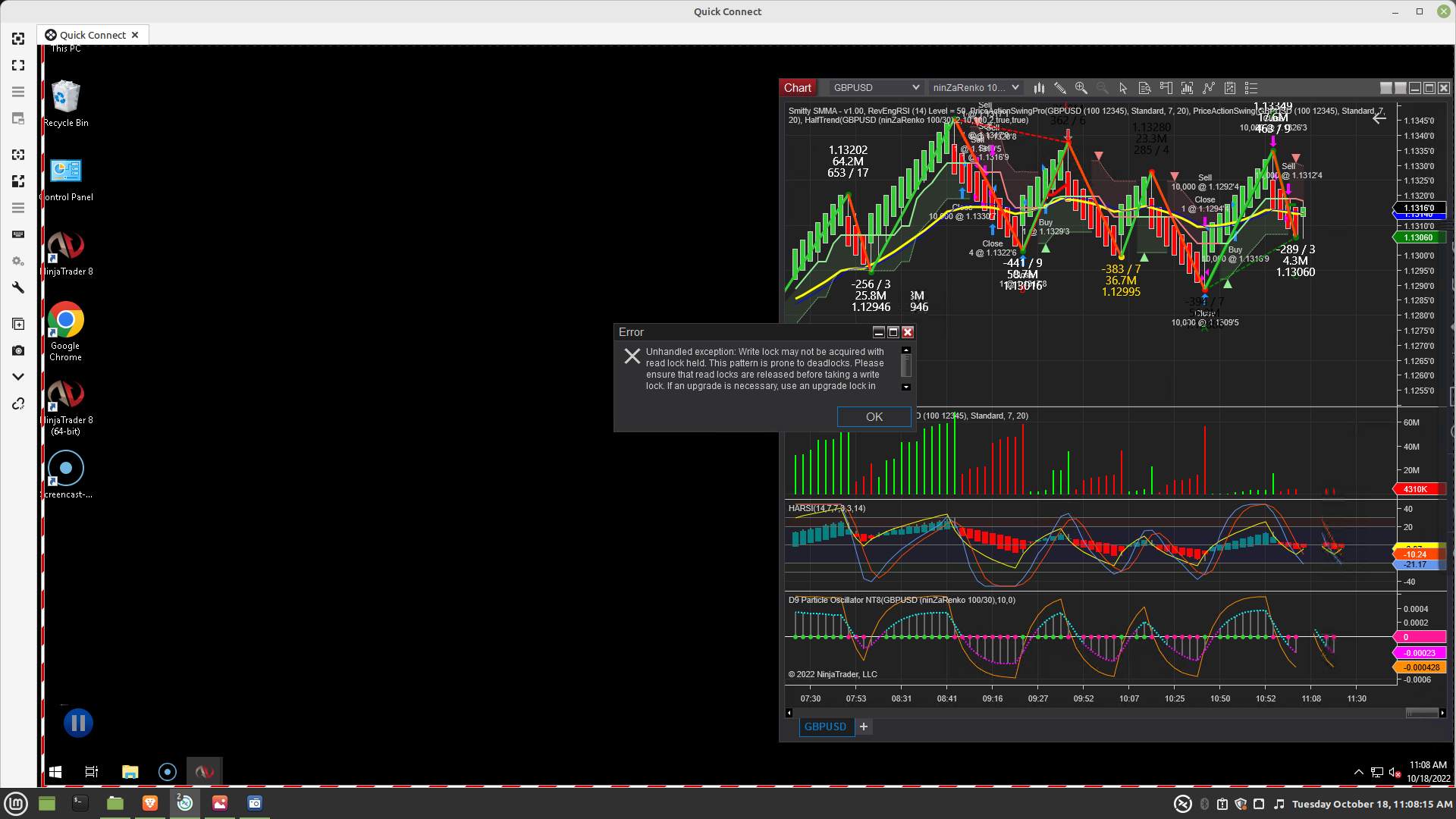
Task: Toggle scaled mode icon in sidebar
Action: click(x=18, y=181)
